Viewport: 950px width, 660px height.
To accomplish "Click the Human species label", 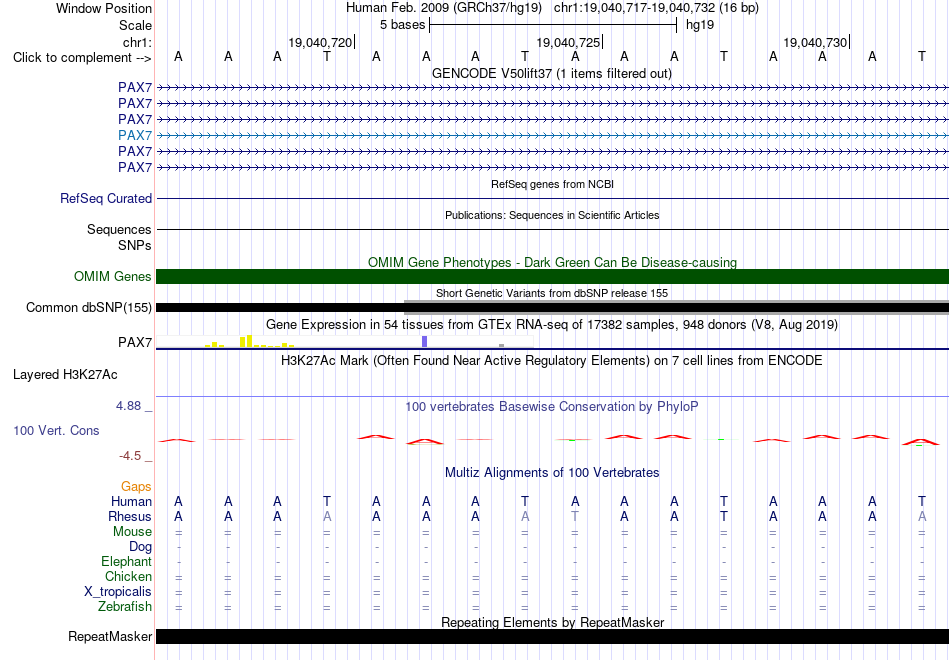I will pos(131,501).
